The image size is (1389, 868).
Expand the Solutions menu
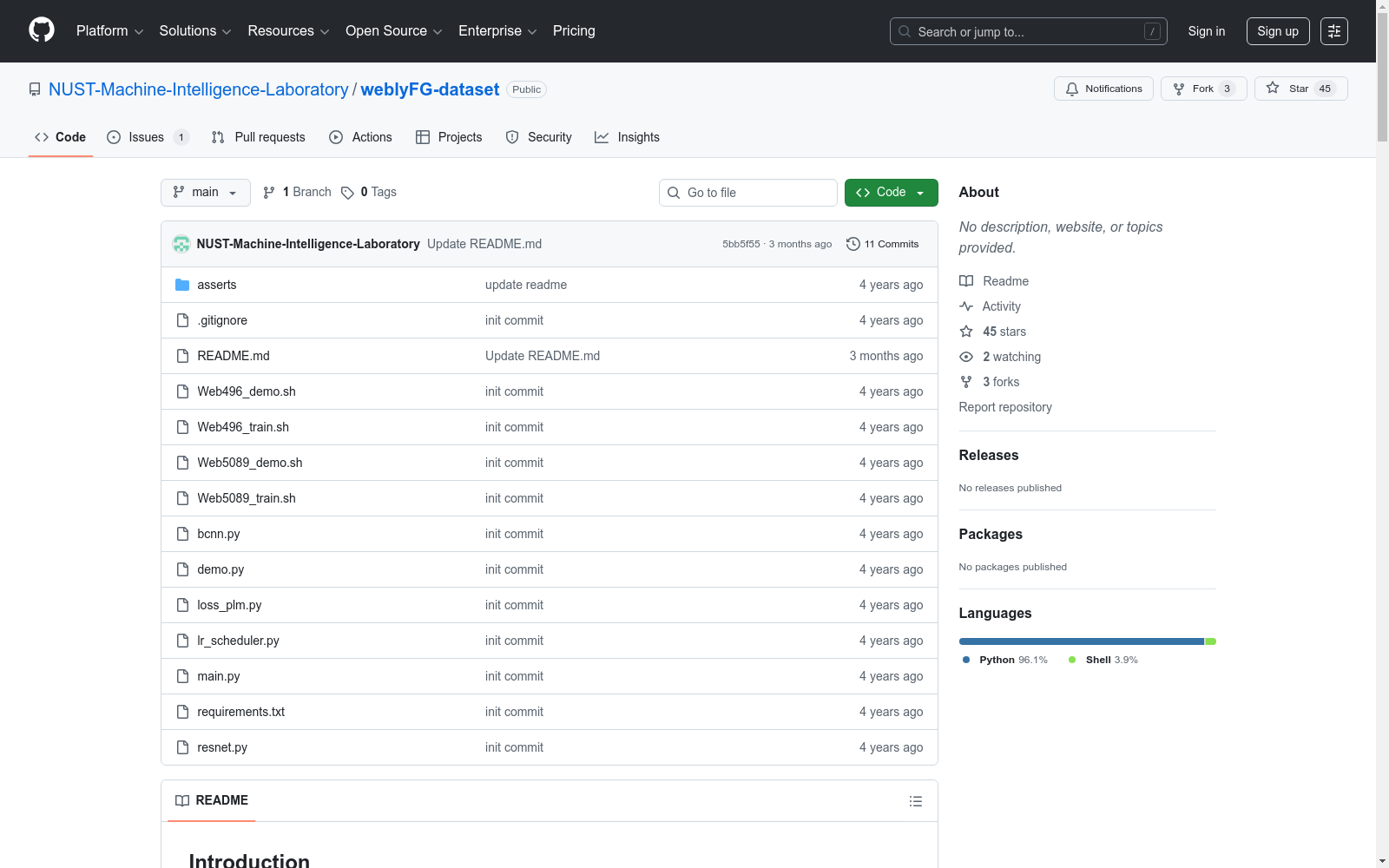tap(195, 31)
